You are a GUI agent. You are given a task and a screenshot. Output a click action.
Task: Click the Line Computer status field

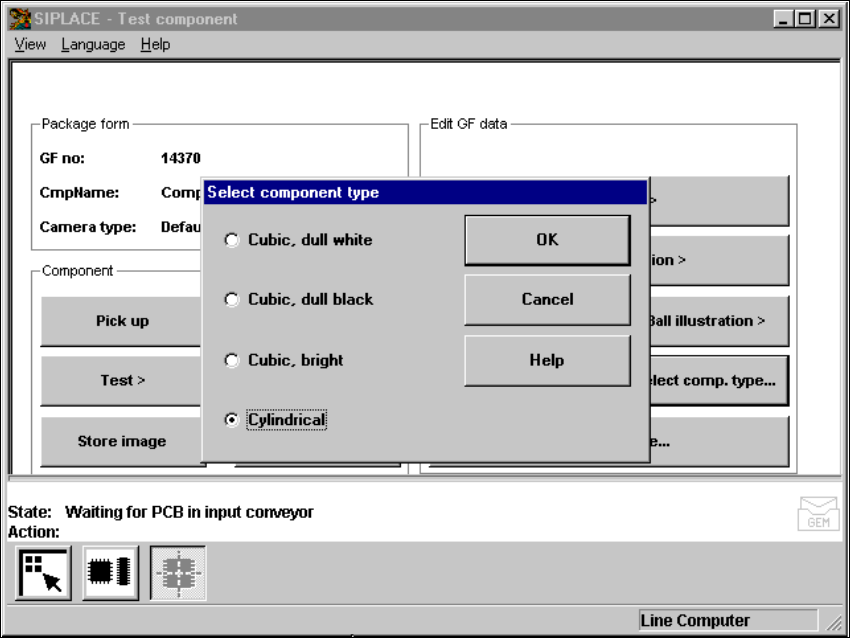[x=728, y=620]
